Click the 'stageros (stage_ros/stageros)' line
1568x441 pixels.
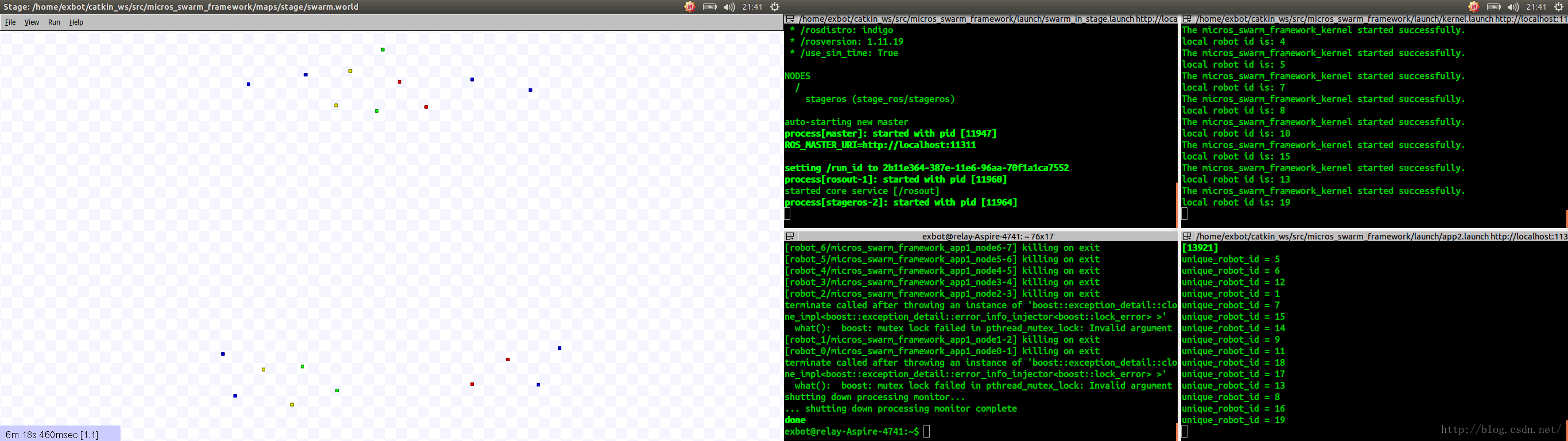tap(880, 99)
